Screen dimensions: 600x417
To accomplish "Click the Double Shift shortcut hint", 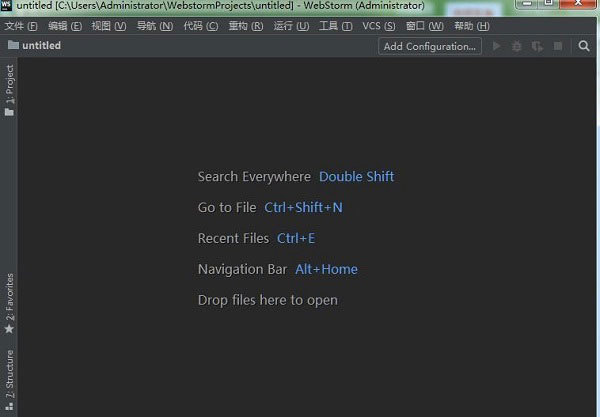I will tap(356, 176).
